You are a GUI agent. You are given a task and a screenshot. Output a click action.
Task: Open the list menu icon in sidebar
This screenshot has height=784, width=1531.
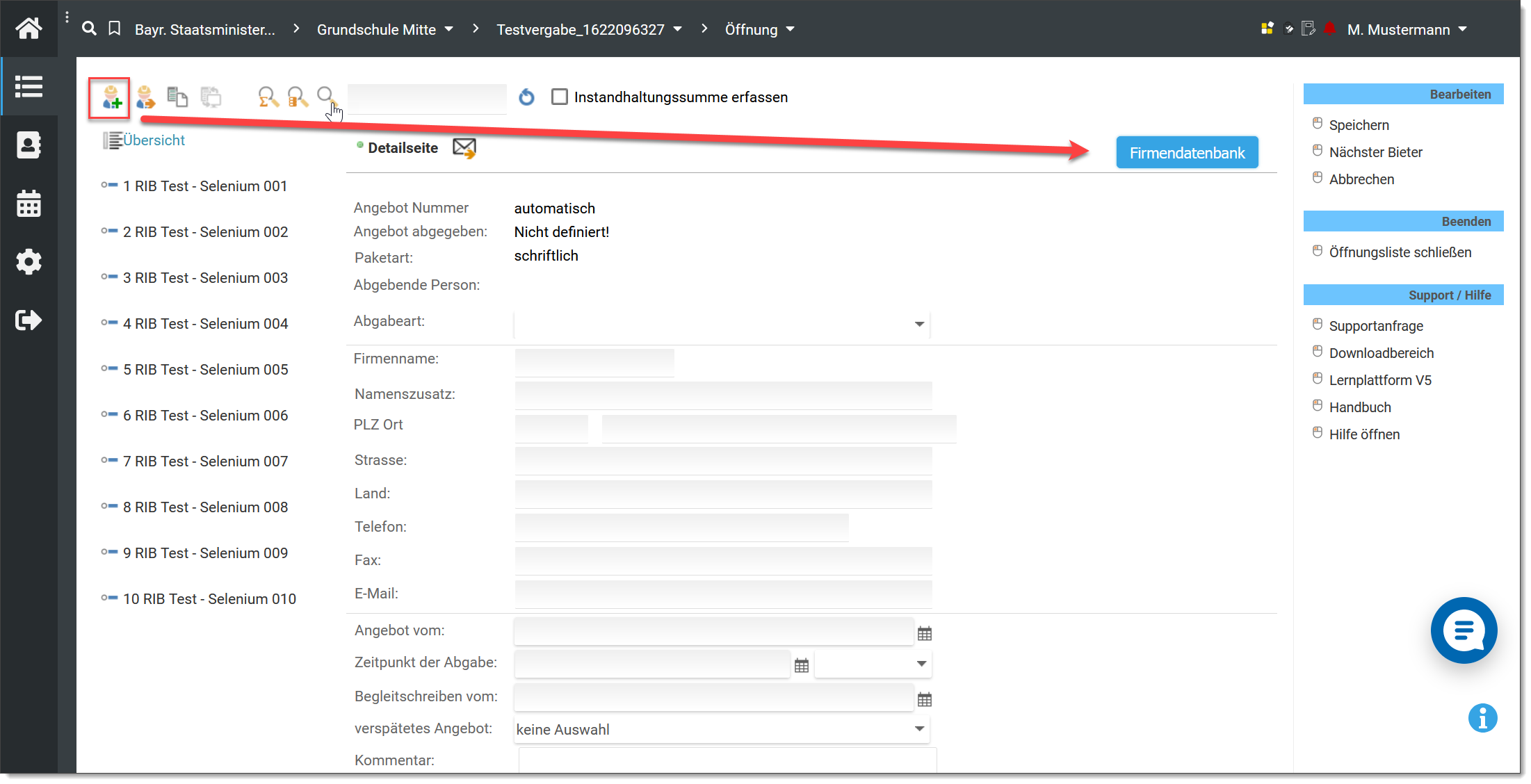pyautogui.click(x=29, y=87)
